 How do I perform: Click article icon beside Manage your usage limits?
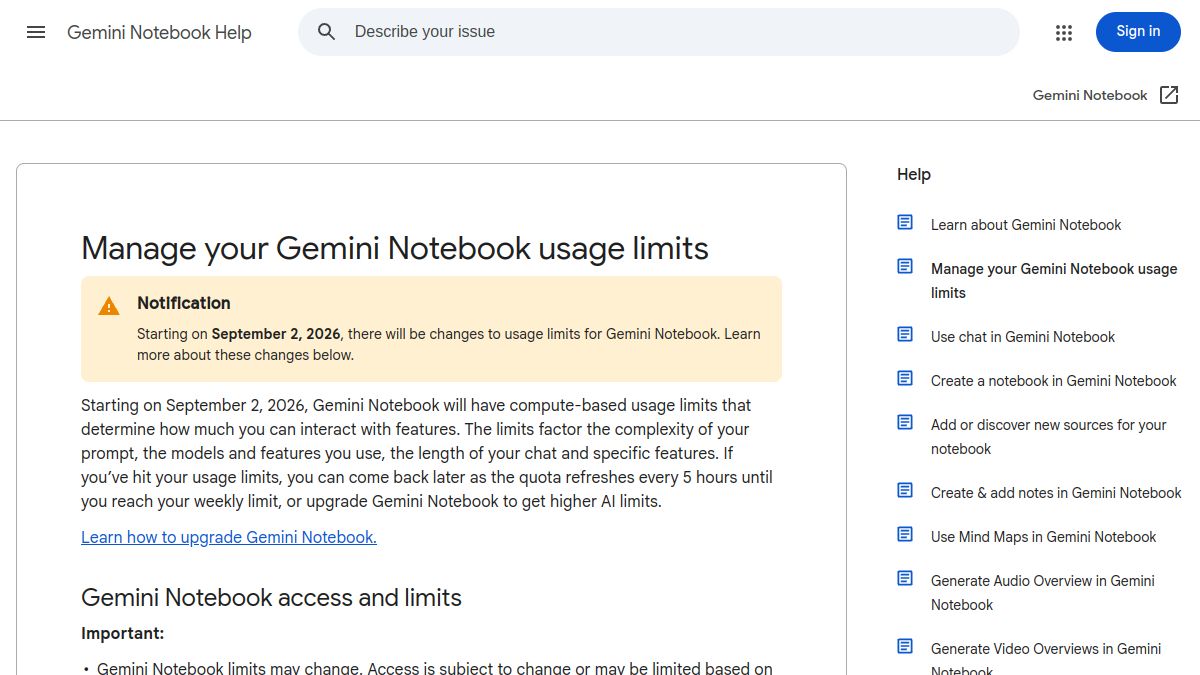pos(905,267)
